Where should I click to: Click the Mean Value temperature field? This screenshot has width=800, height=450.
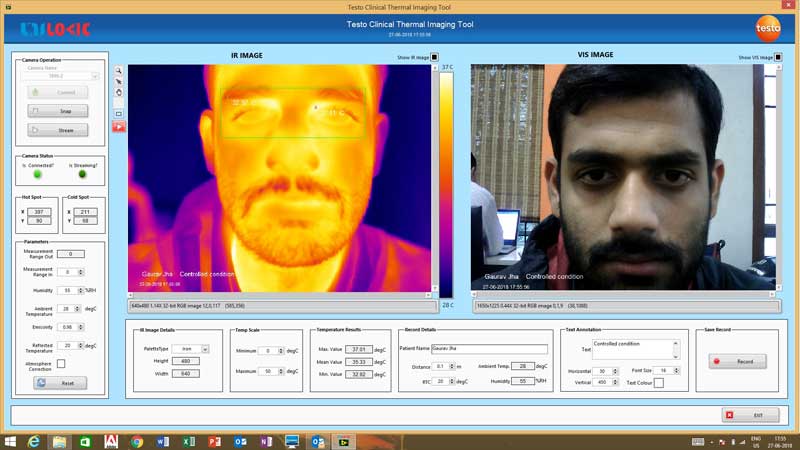point(359,362)
